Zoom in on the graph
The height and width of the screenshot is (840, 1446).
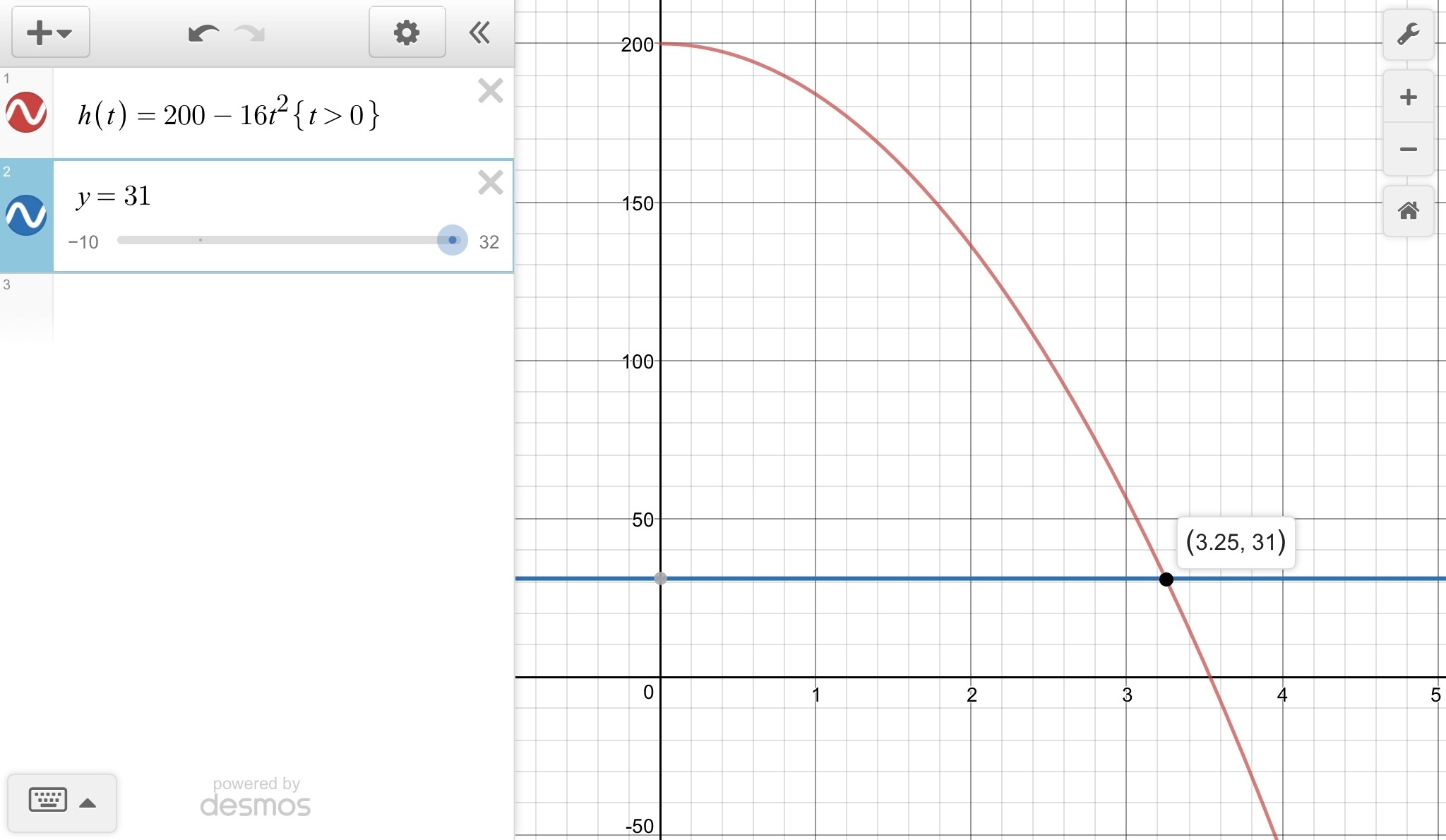tap(1408, 97)
